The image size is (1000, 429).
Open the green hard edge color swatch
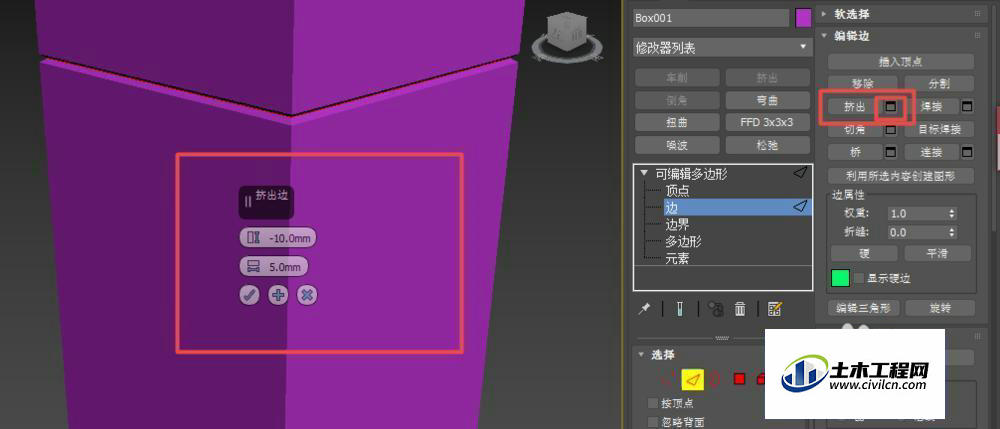click(841, 278)
